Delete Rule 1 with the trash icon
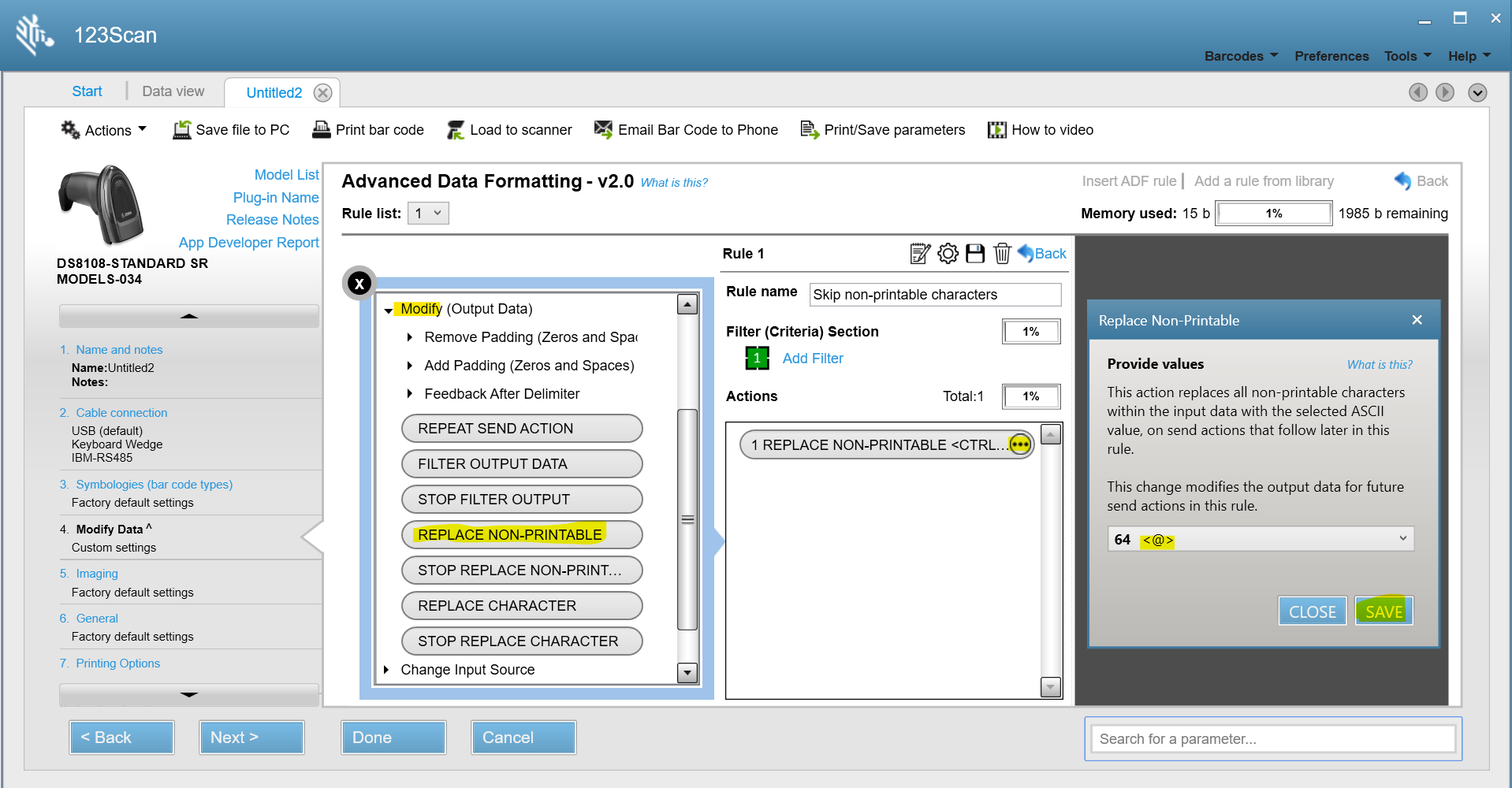 click(x=1002, y=254)
